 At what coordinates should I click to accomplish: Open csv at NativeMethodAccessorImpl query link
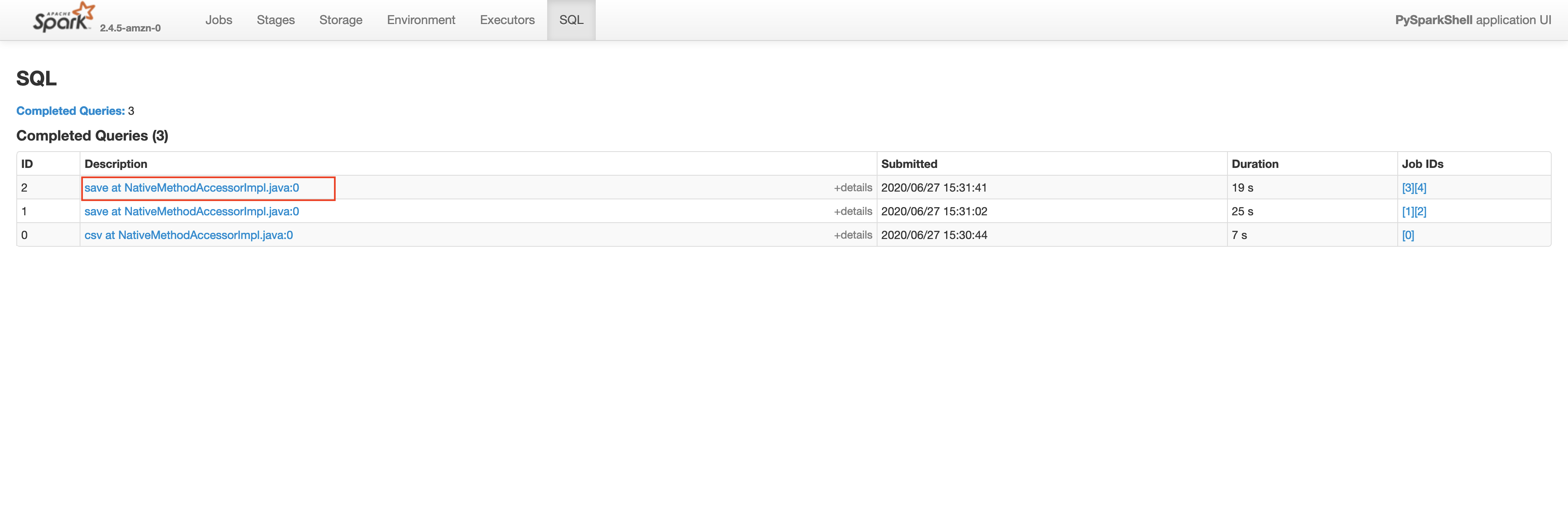pyautogui.click(x=188, y=234)
